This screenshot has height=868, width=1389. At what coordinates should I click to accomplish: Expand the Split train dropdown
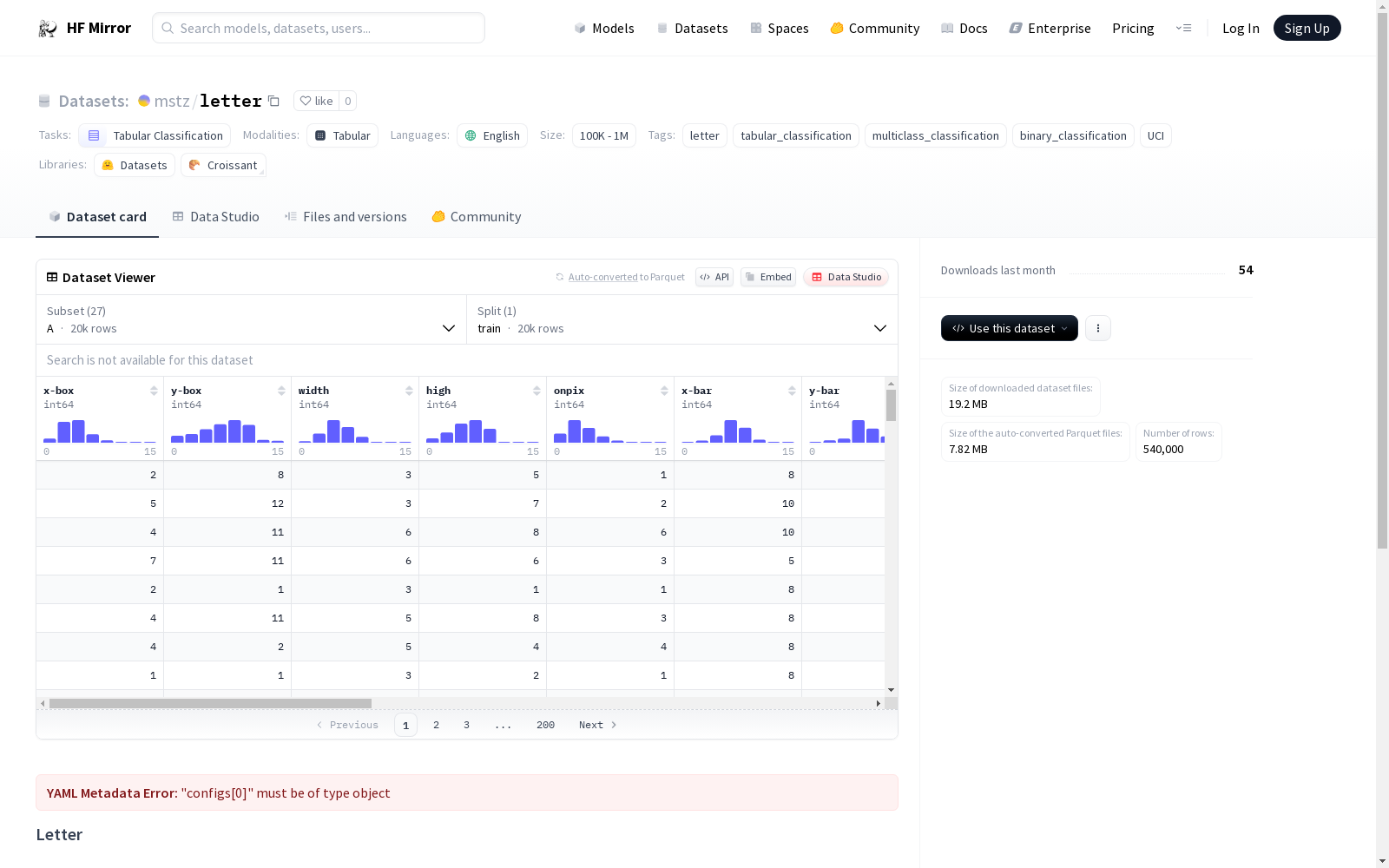click(x=682, y=319)
